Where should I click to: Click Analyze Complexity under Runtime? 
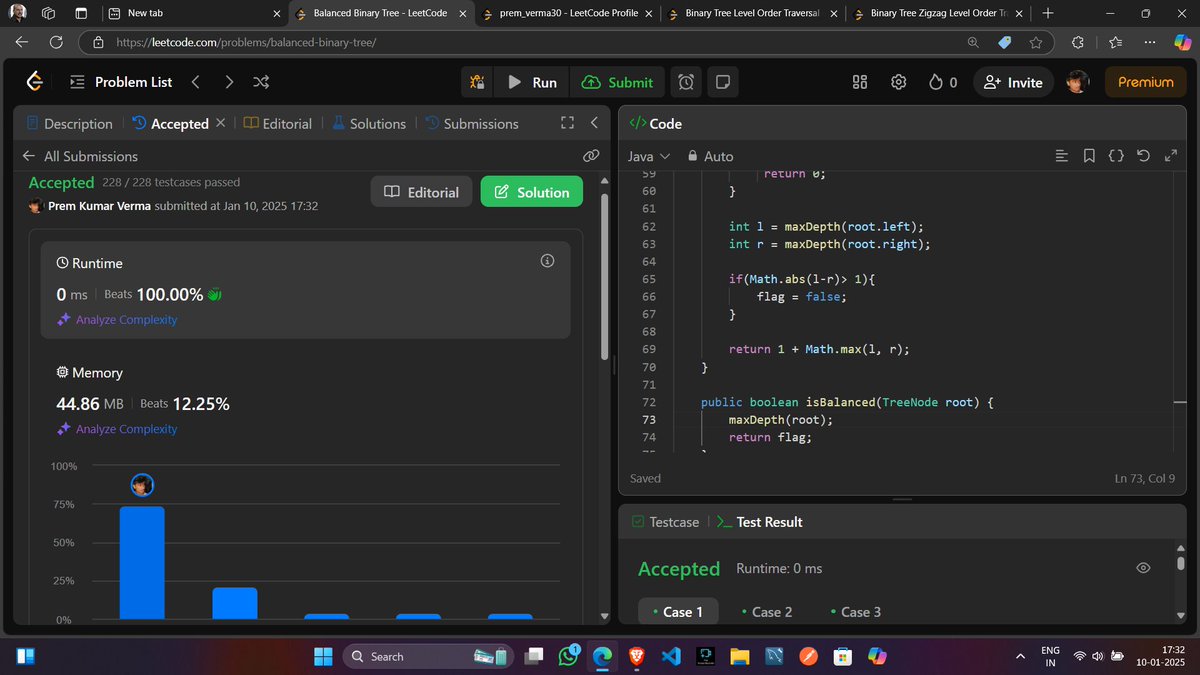click(x=117, y=319)
